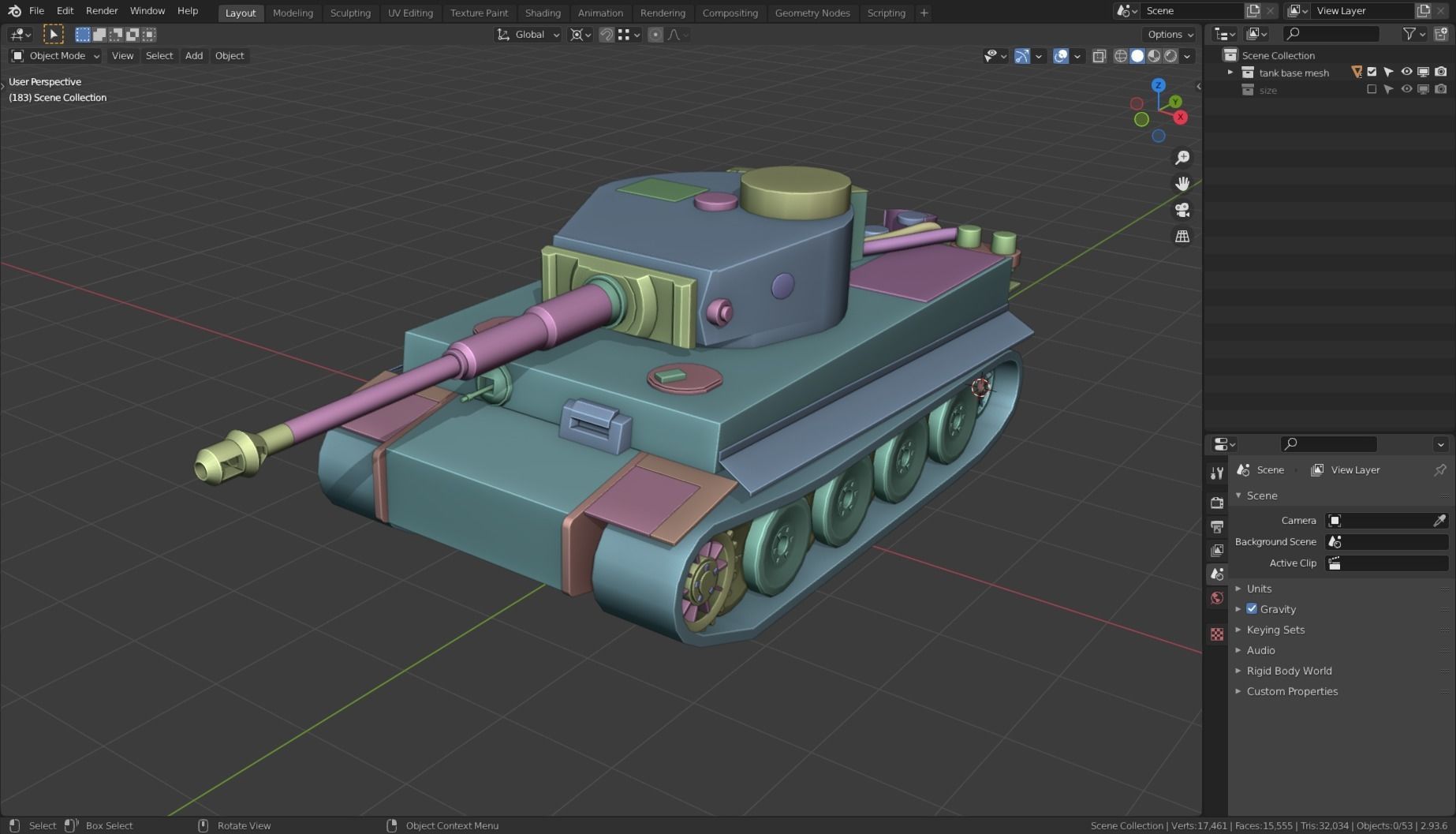Switch to the Sculpting workspace tab
1456x834 pixels.
pyautogui.click(x=350, y=13)
